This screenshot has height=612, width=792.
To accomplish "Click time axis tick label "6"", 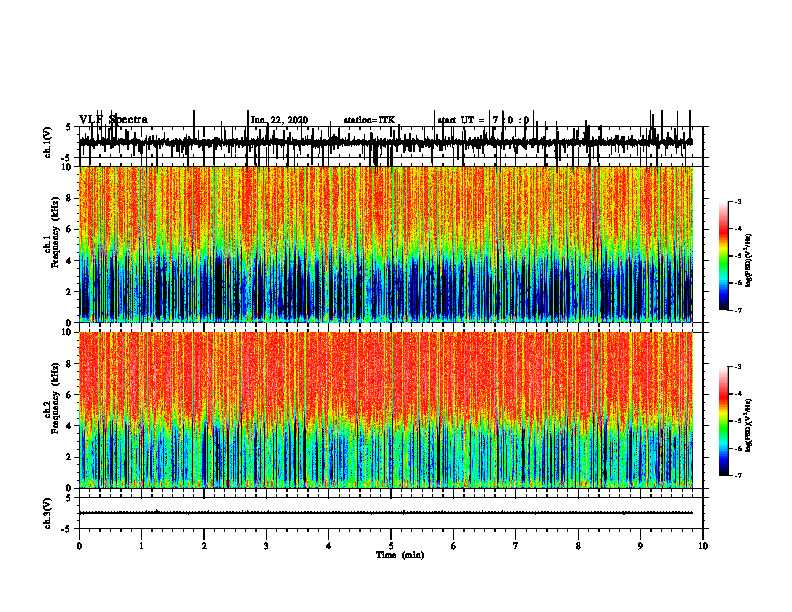I will point(454,546).
